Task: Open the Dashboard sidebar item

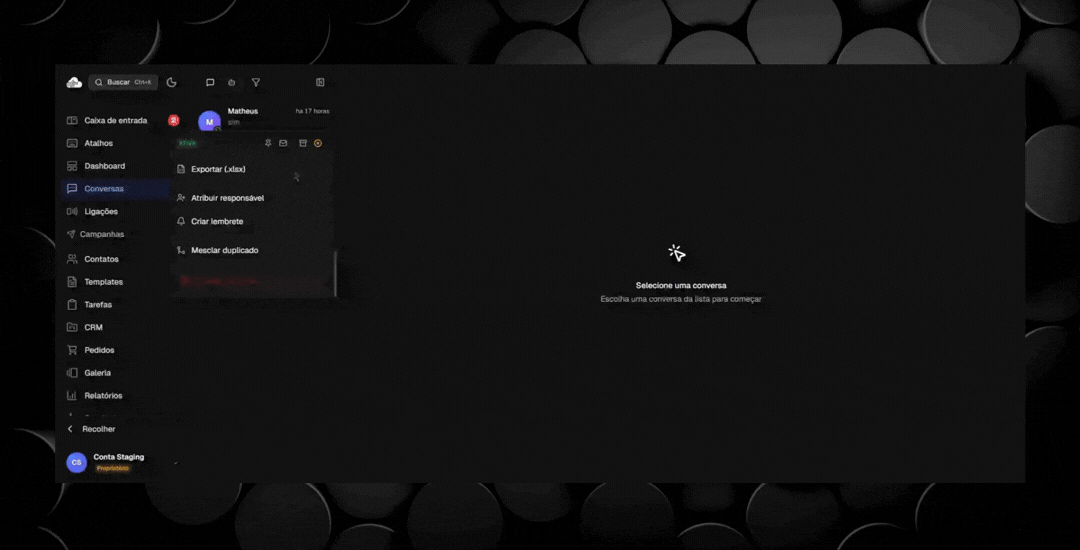Action: [116, 166]
